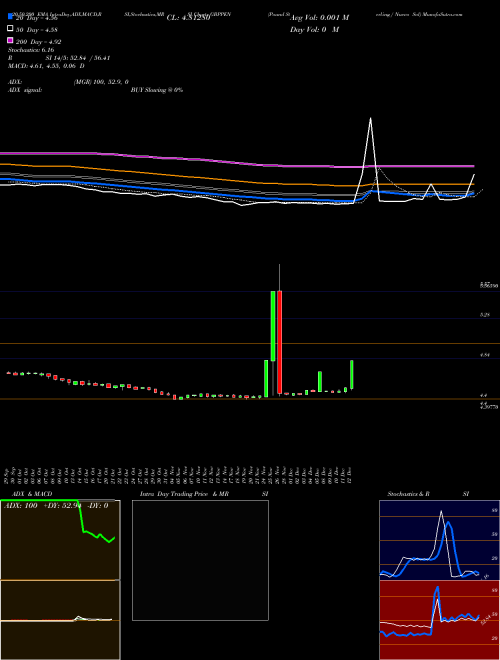This screenshot has width=500, height=660.
Task: Click the rightmost green candlestick
Action: click(x=351, y=374)
